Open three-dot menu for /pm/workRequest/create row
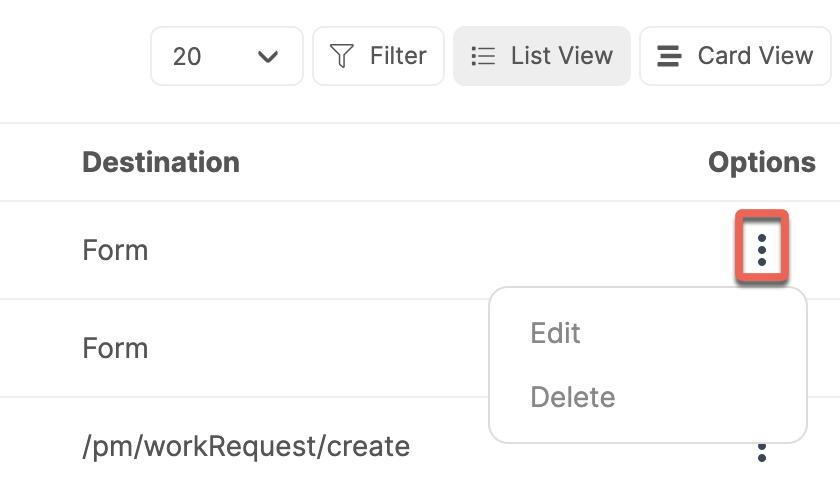Screen dimensions: 840x492 [762, 452]
